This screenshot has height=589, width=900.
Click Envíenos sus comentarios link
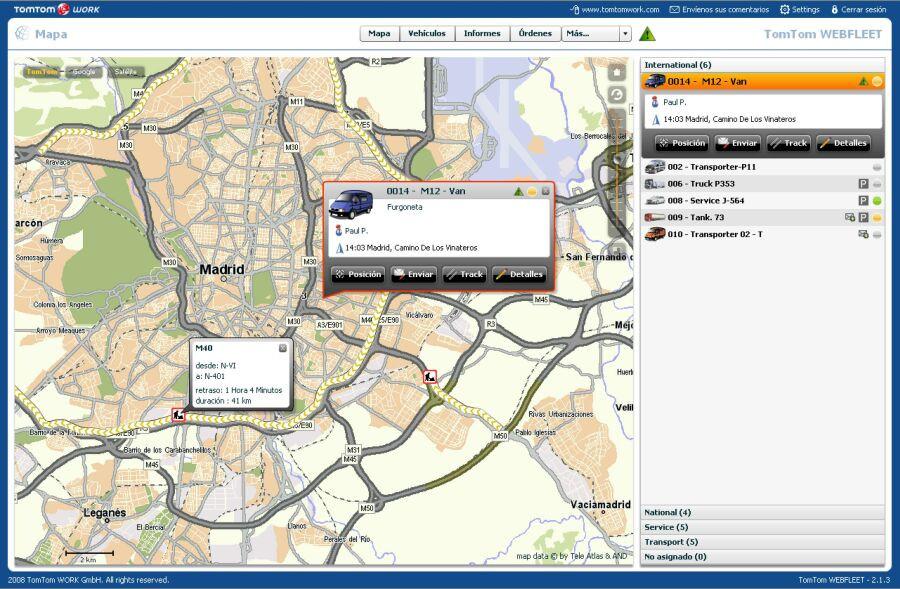point(719,9)
